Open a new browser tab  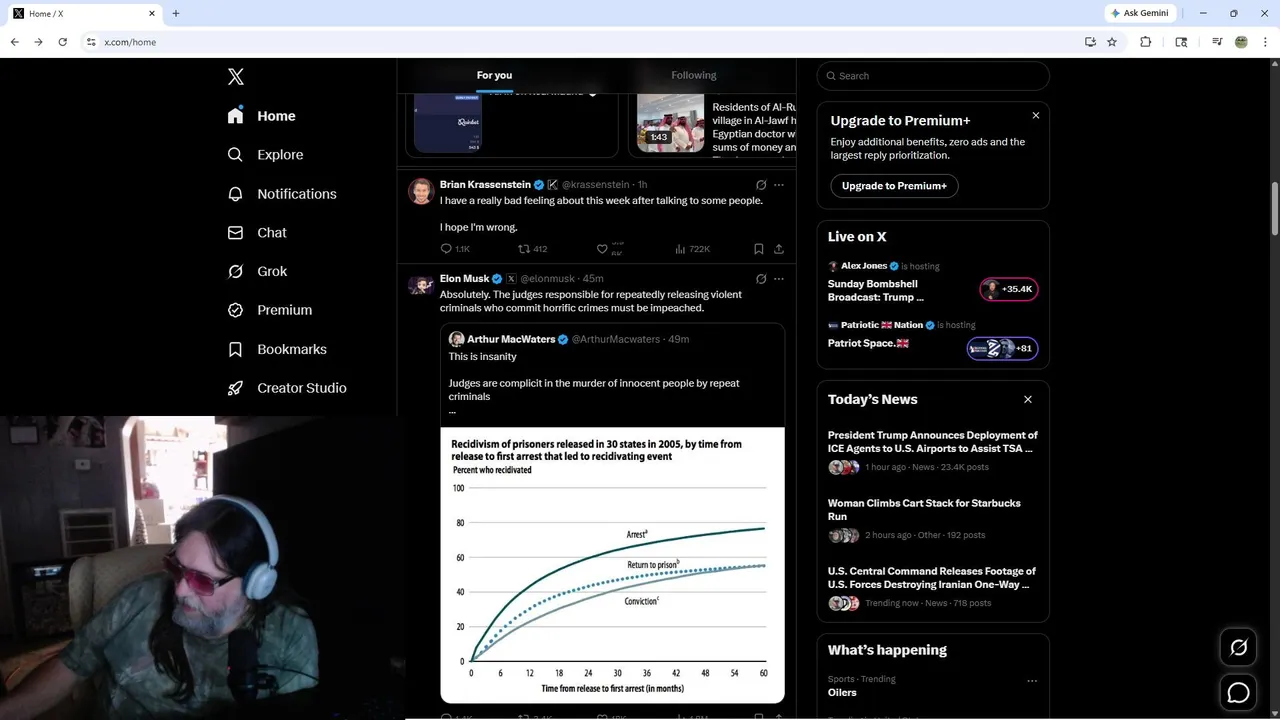pos(176,13)
